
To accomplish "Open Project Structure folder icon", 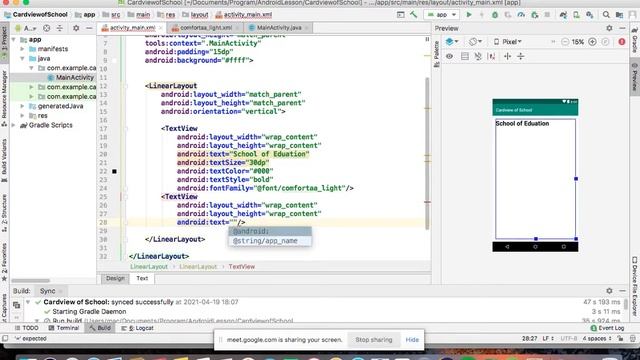I will click(619, 15).
